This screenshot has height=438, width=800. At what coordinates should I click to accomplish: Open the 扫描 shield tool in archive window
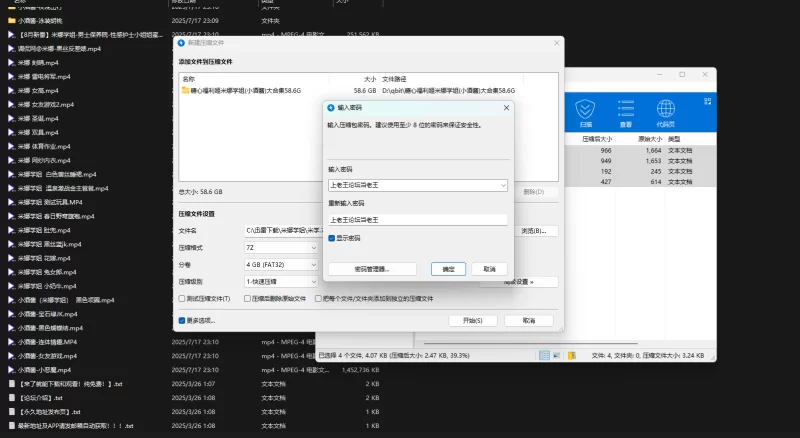point(585,114)
